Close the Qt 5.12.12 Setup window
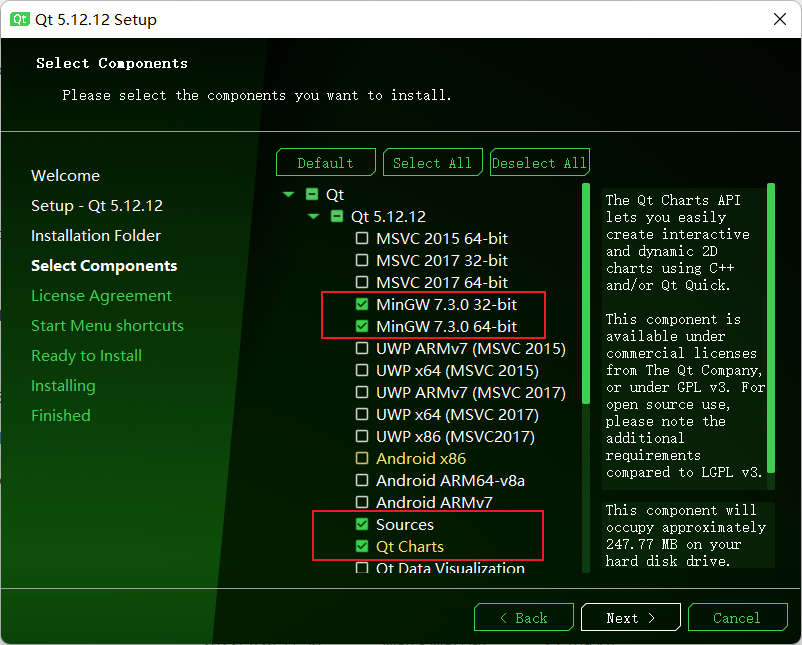This screenshot has width=802, height=645. 779,19
